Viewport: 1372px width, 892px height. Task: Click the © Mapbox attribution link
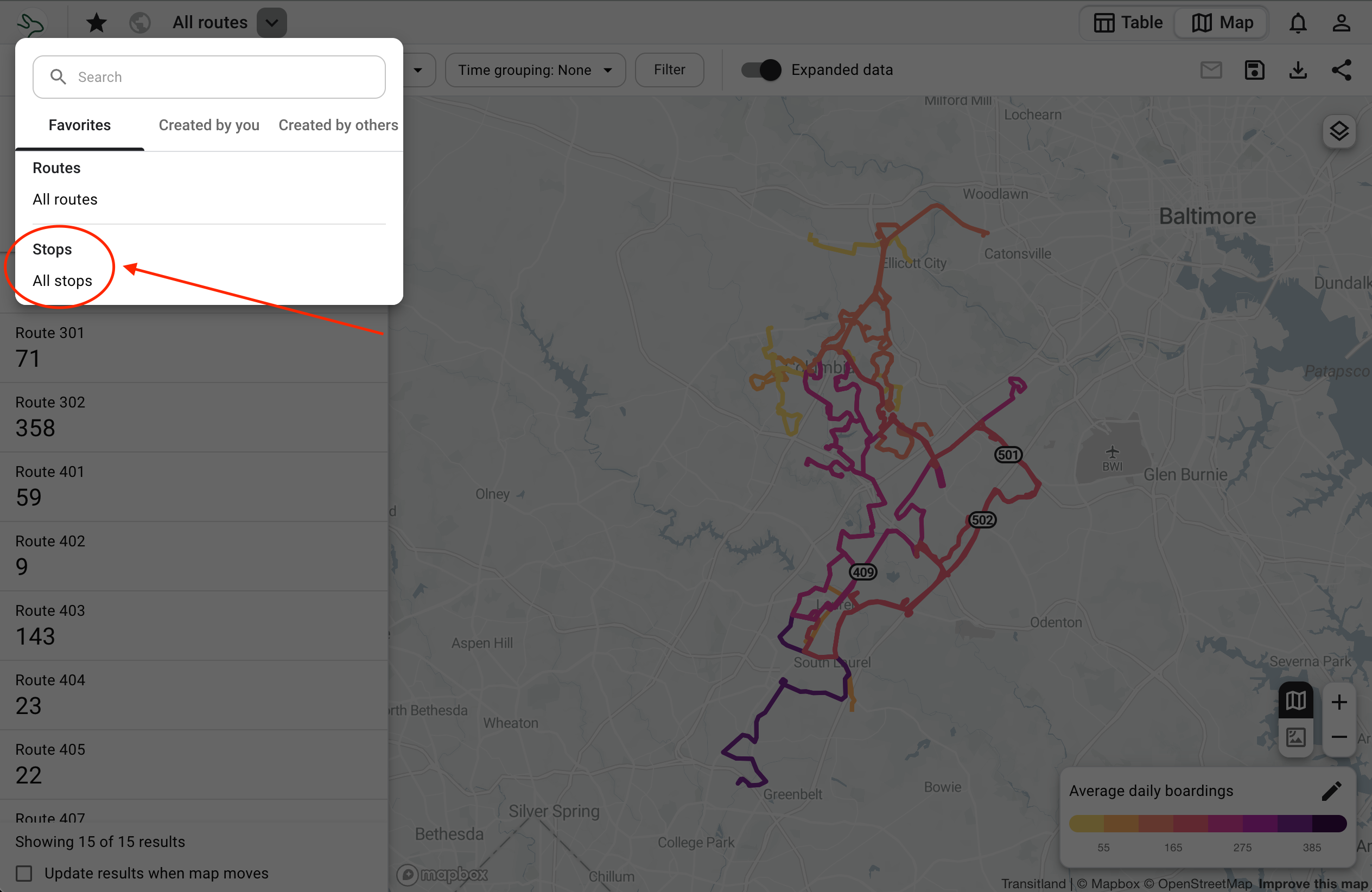point(1108,883)
